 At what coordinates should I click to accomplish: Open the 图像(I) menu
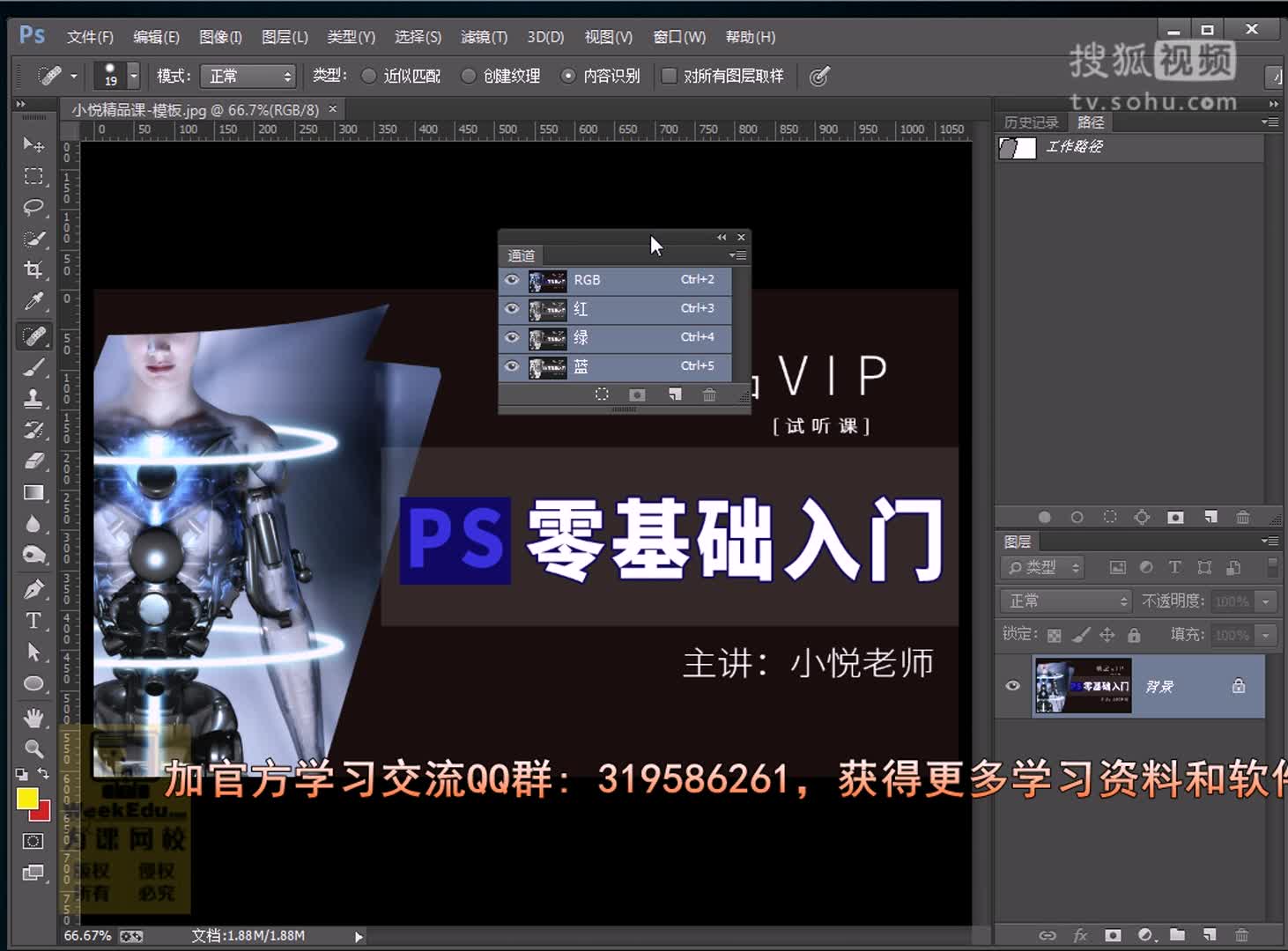(x=220, y=37)
